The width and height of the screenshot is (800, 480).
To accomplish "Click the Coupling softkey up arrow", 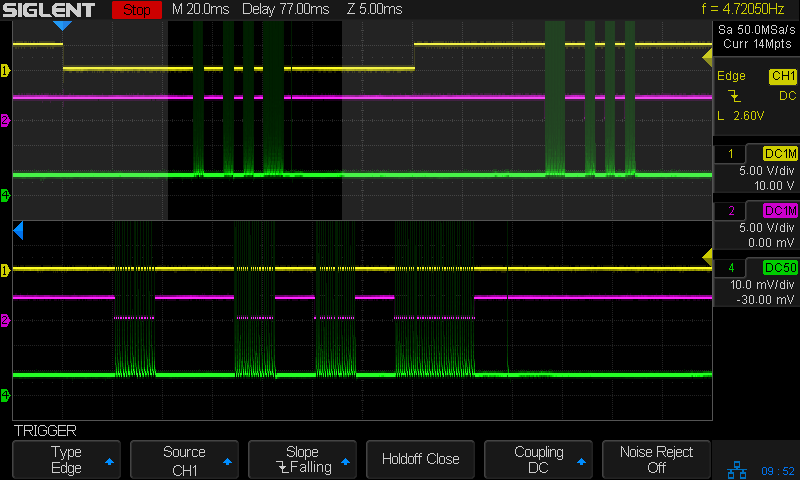I will pos(581,462).
